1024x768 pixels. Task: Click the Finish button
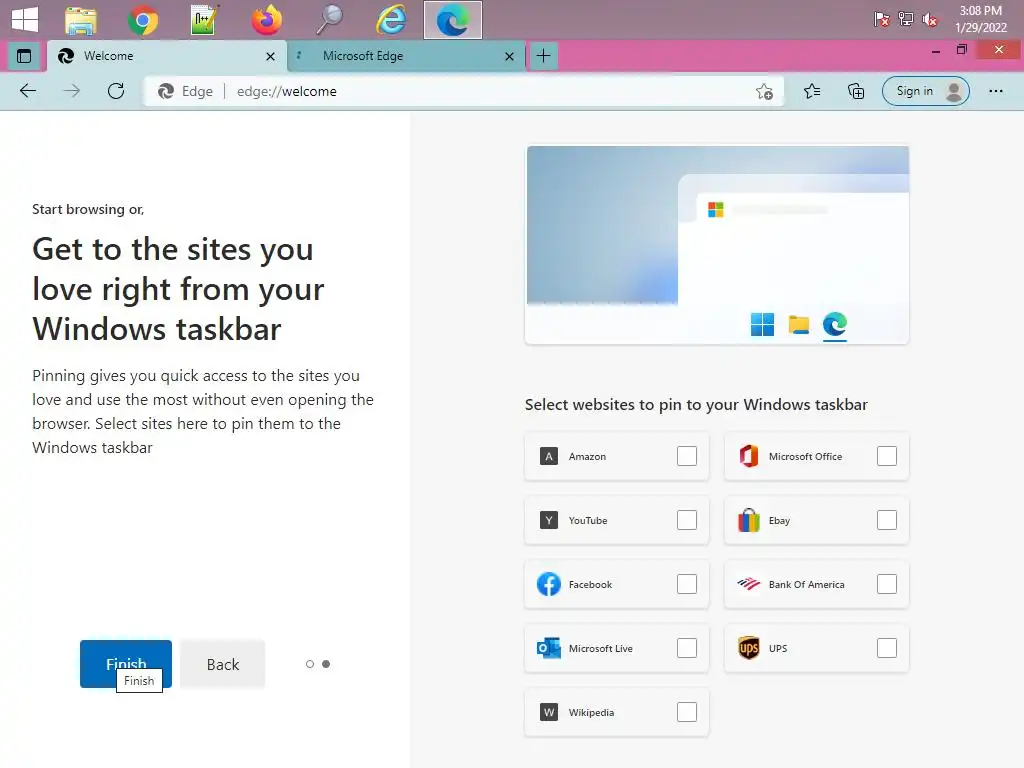(126, 664)
